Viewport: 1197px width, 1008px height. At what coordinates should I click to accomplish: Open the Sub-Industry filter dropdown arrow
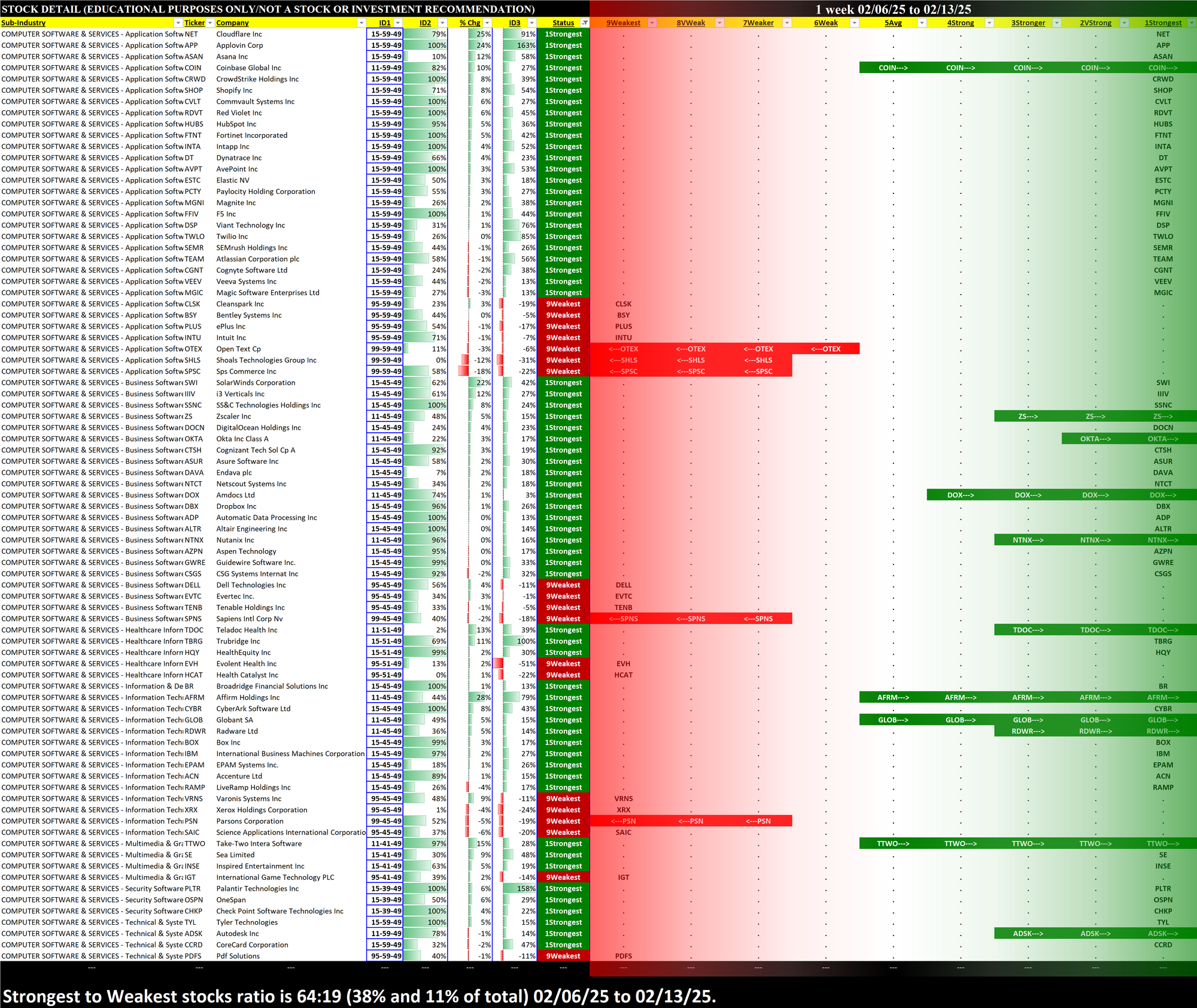178,23
